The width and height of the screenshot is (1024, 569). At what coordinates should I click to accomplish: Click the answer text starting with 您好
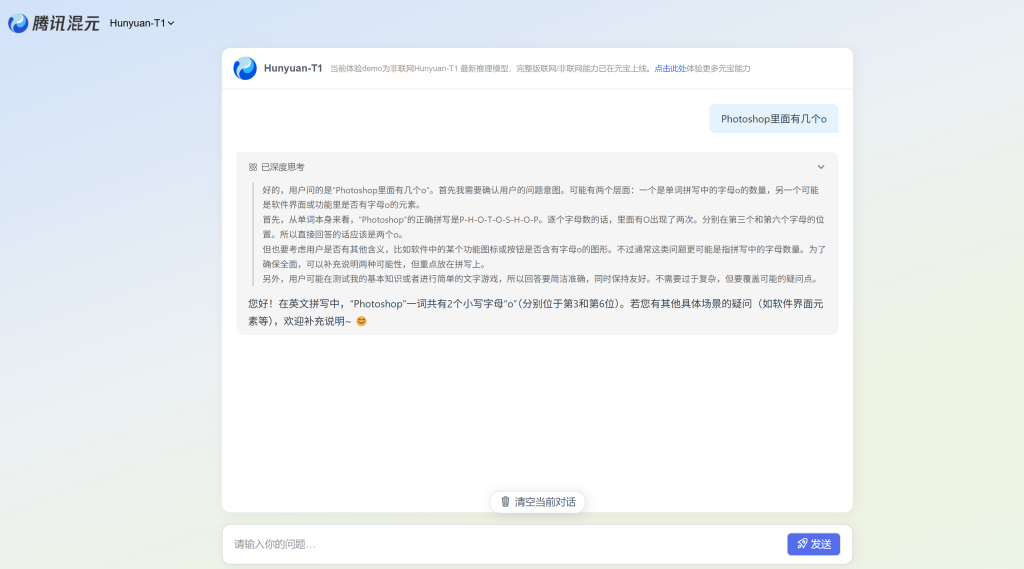tap(536, 312)
